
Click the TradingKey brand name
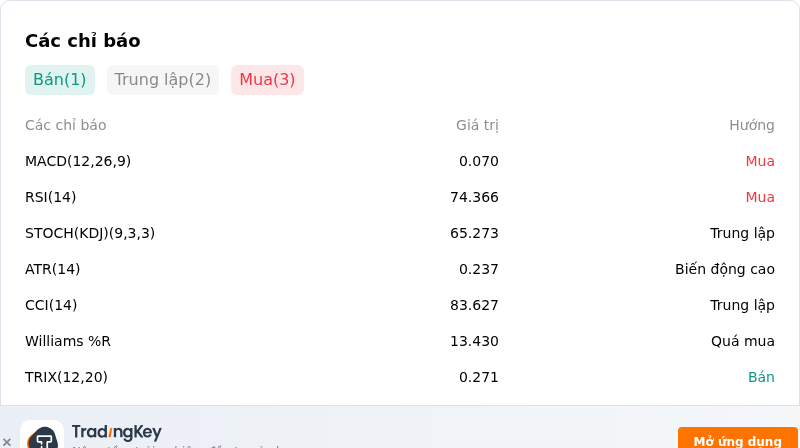coord(116,432)
